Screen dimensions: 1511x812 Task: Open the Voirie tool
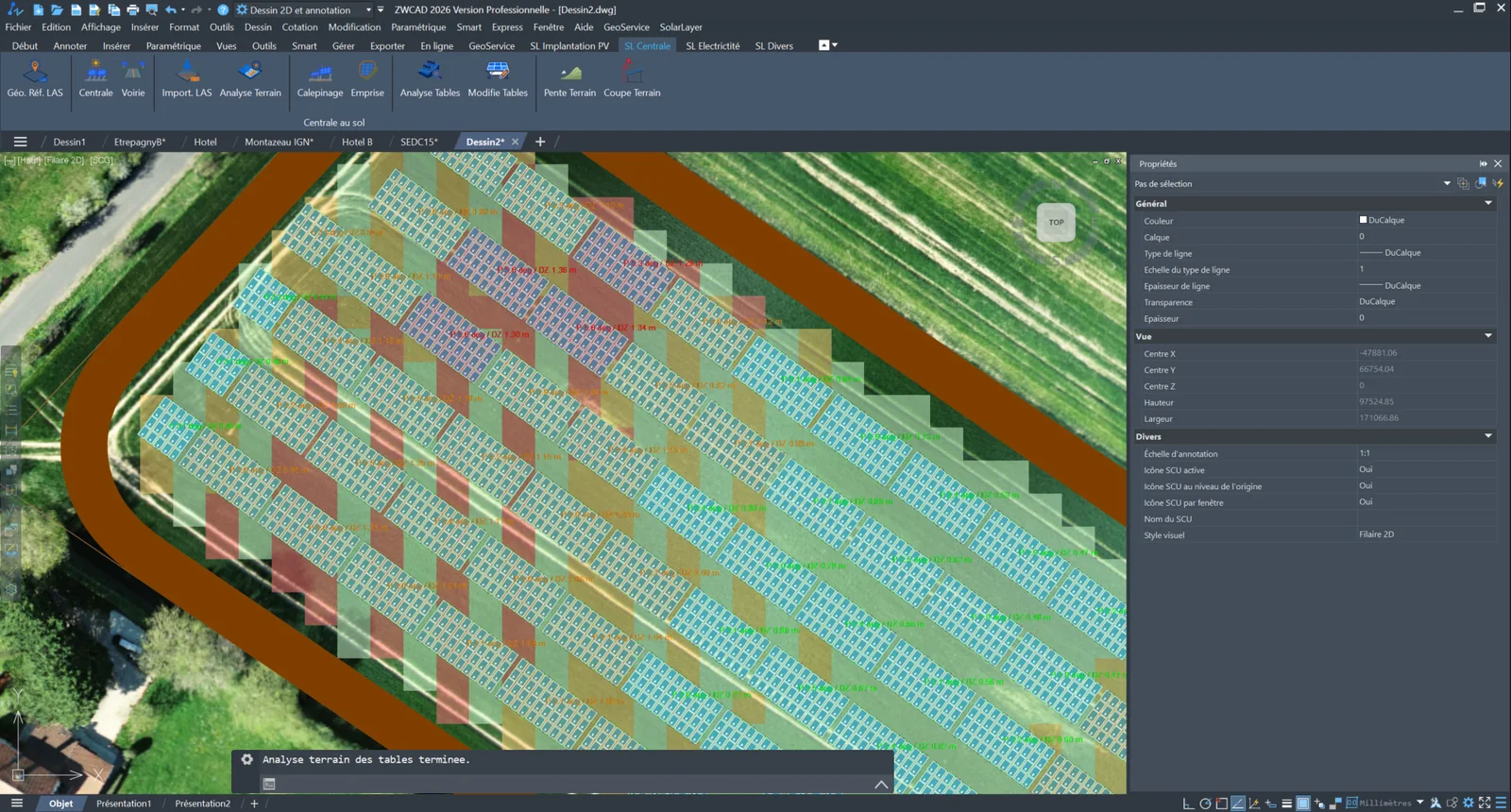(x=133, y=79)
